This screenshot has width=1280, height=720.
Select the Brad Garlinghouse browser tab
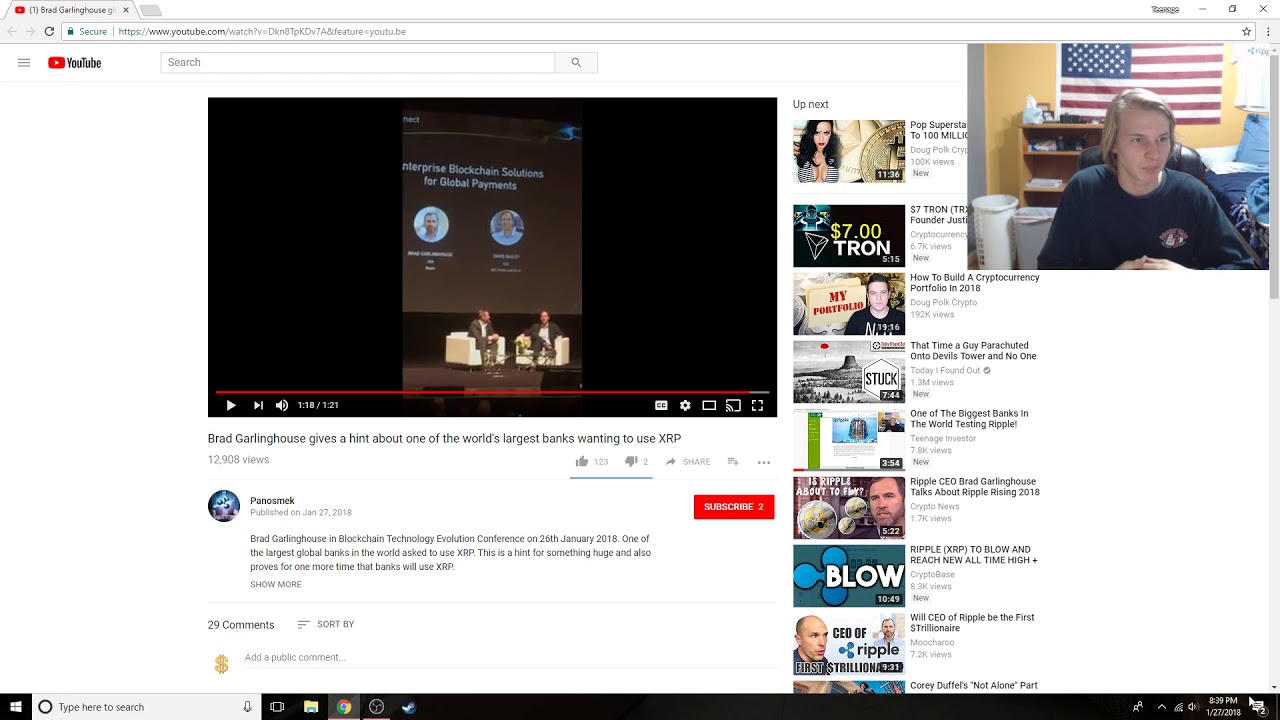pos(72,10)
